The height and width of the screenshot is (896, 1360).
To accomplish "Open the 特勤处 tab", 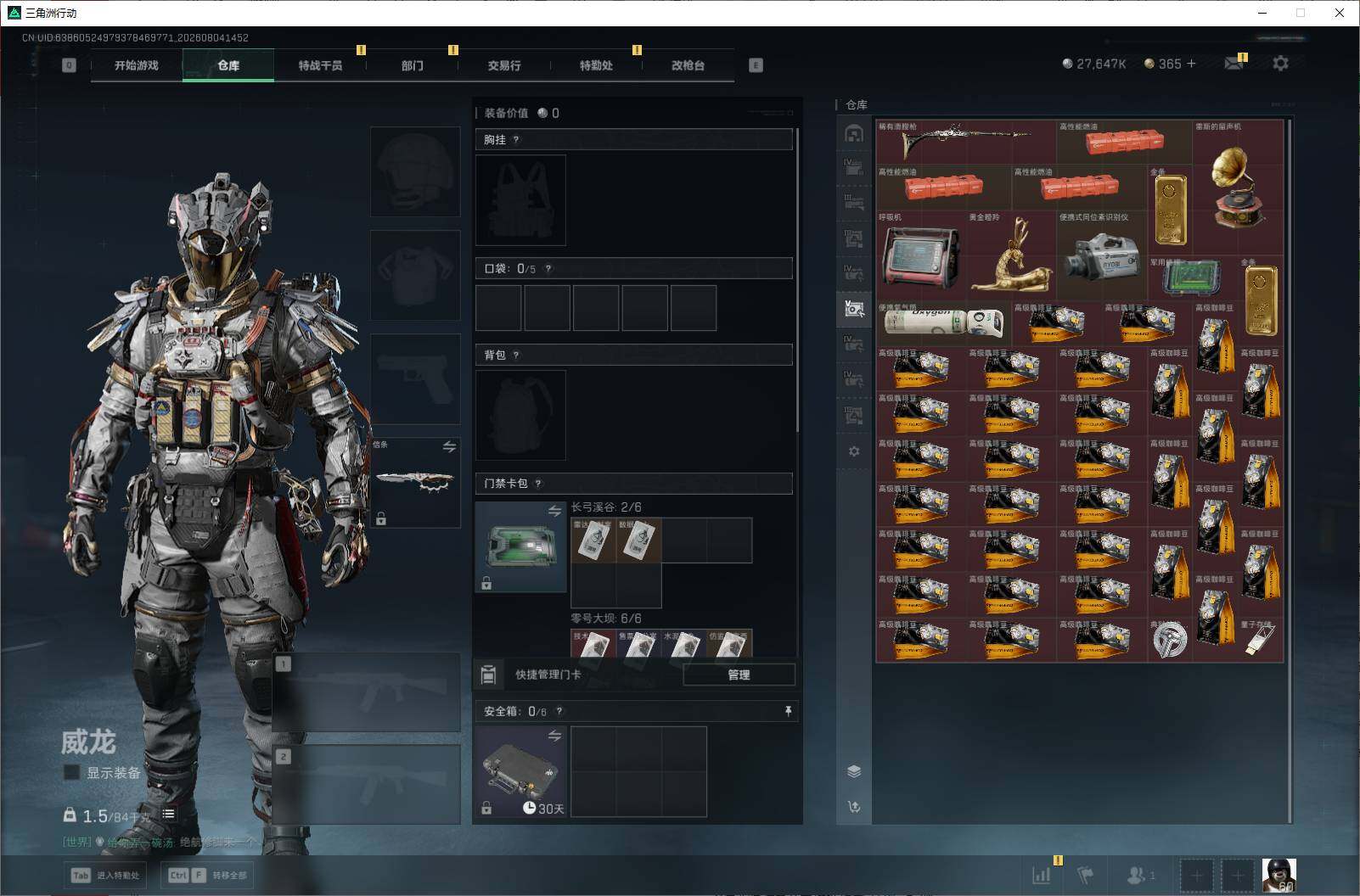I will tap(596, 65).
